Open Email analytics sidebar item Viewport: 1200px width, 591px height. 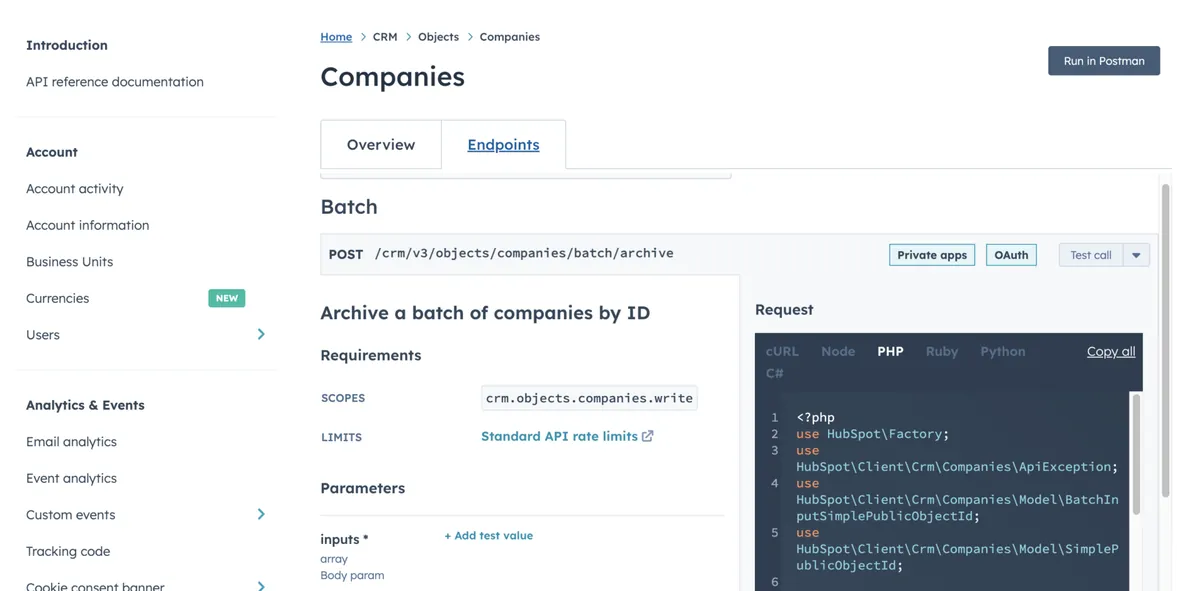coord(71,442)
